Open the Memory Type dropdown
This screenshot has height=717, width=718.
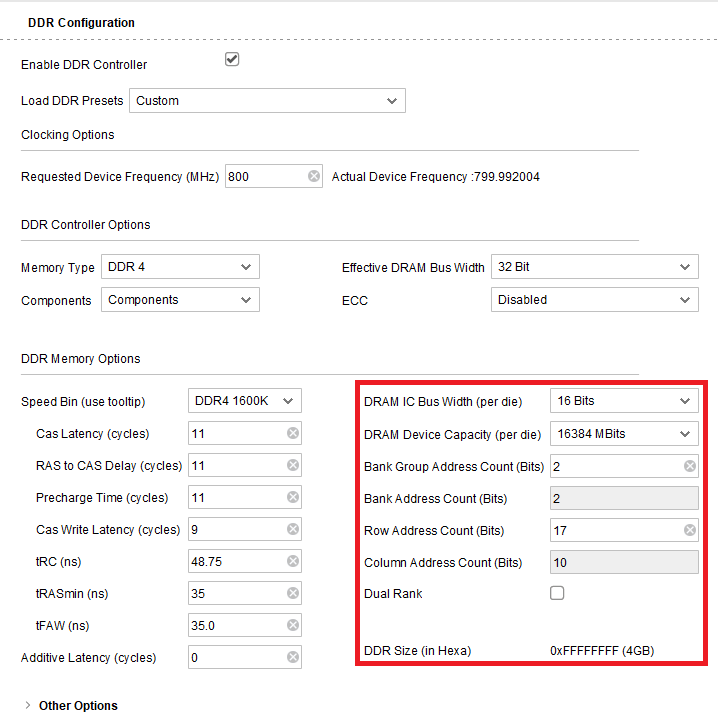180,266
